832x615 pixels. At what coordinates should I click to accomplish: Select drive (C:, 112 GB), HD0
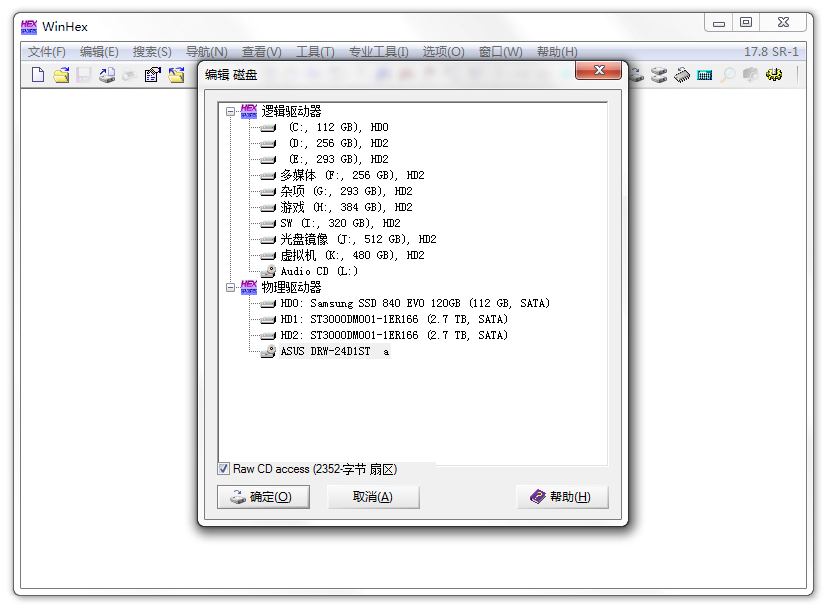(338, 127)
